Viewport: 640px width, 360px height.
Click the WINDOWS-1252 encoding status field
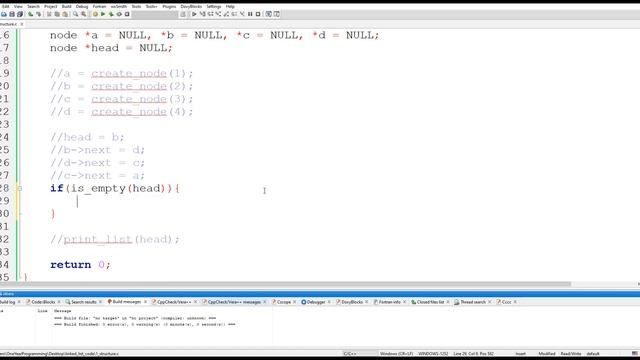tap(433, 353)
